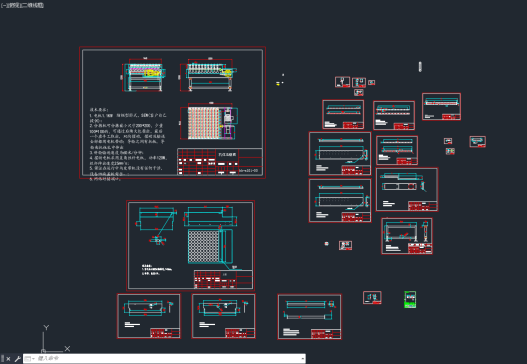Open the 二维线框 visual style menu
The image size is (527, 364).
32,5
